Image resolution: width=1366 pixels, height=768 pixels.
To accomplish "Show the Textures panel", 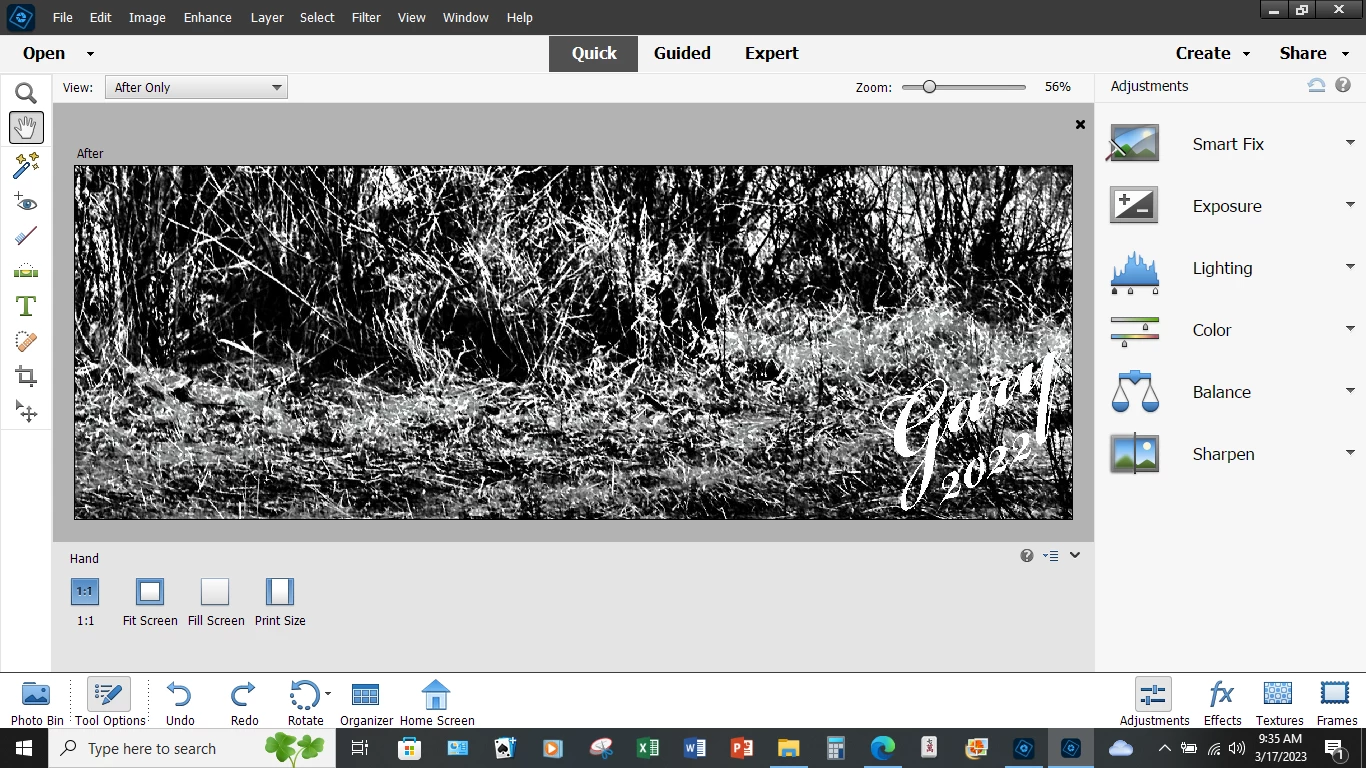I will click(1279, 701).
